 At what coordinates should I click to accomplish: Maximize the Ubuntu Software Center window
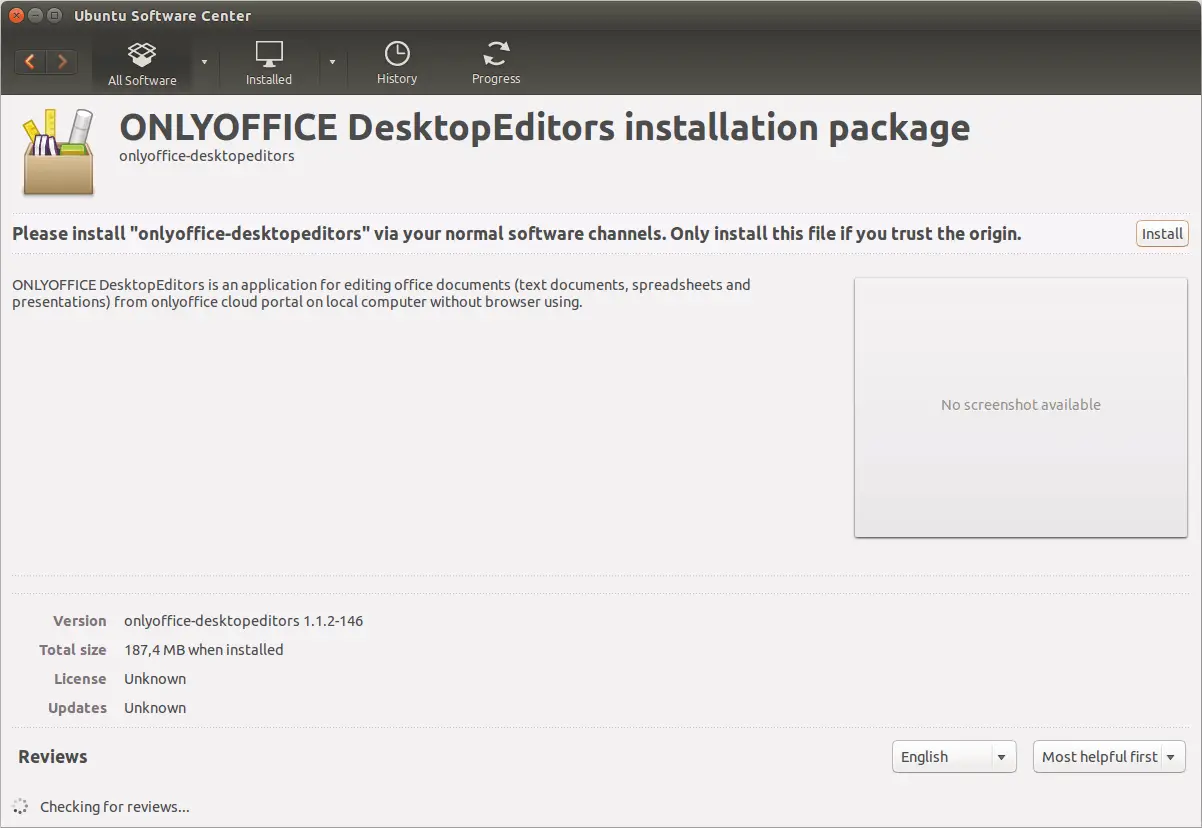point(54,15)
